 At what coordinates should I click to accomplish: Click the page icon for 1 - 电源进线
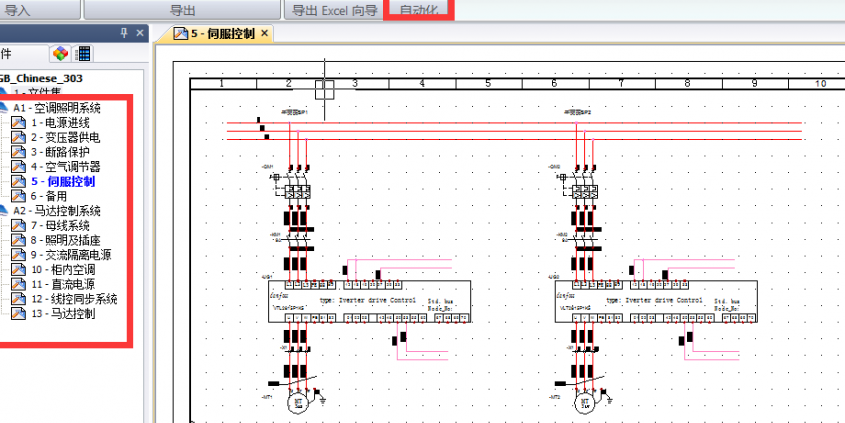(19, 123)
